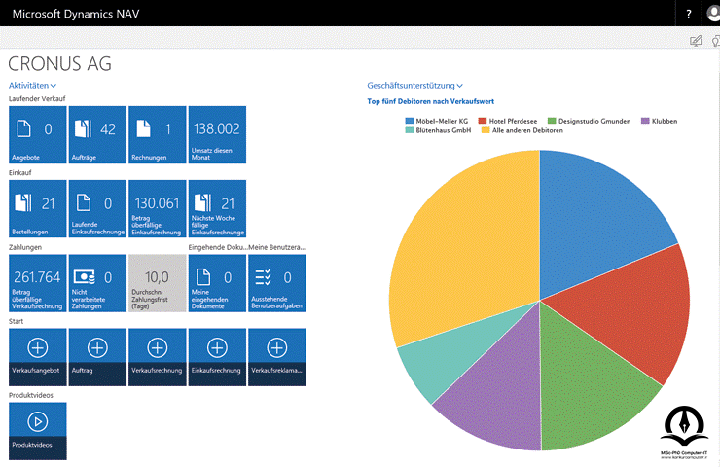Click the Möbel-Meller KG legend swatch
The width and height of the screenshot is (720, 467).
[x=410, y=121]
